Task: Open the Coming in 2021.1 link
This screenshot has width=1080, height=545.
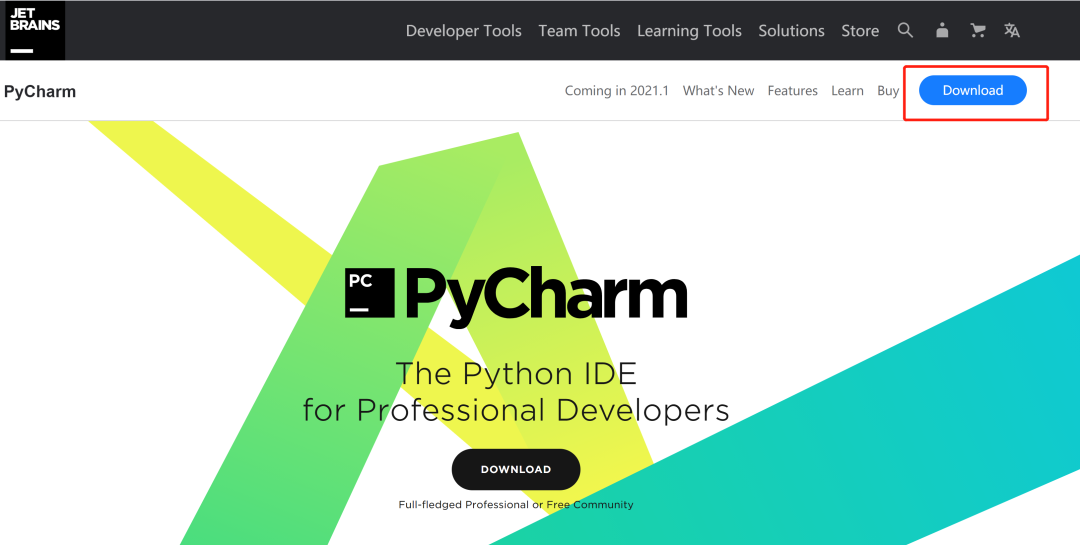Action: (617, 91)
